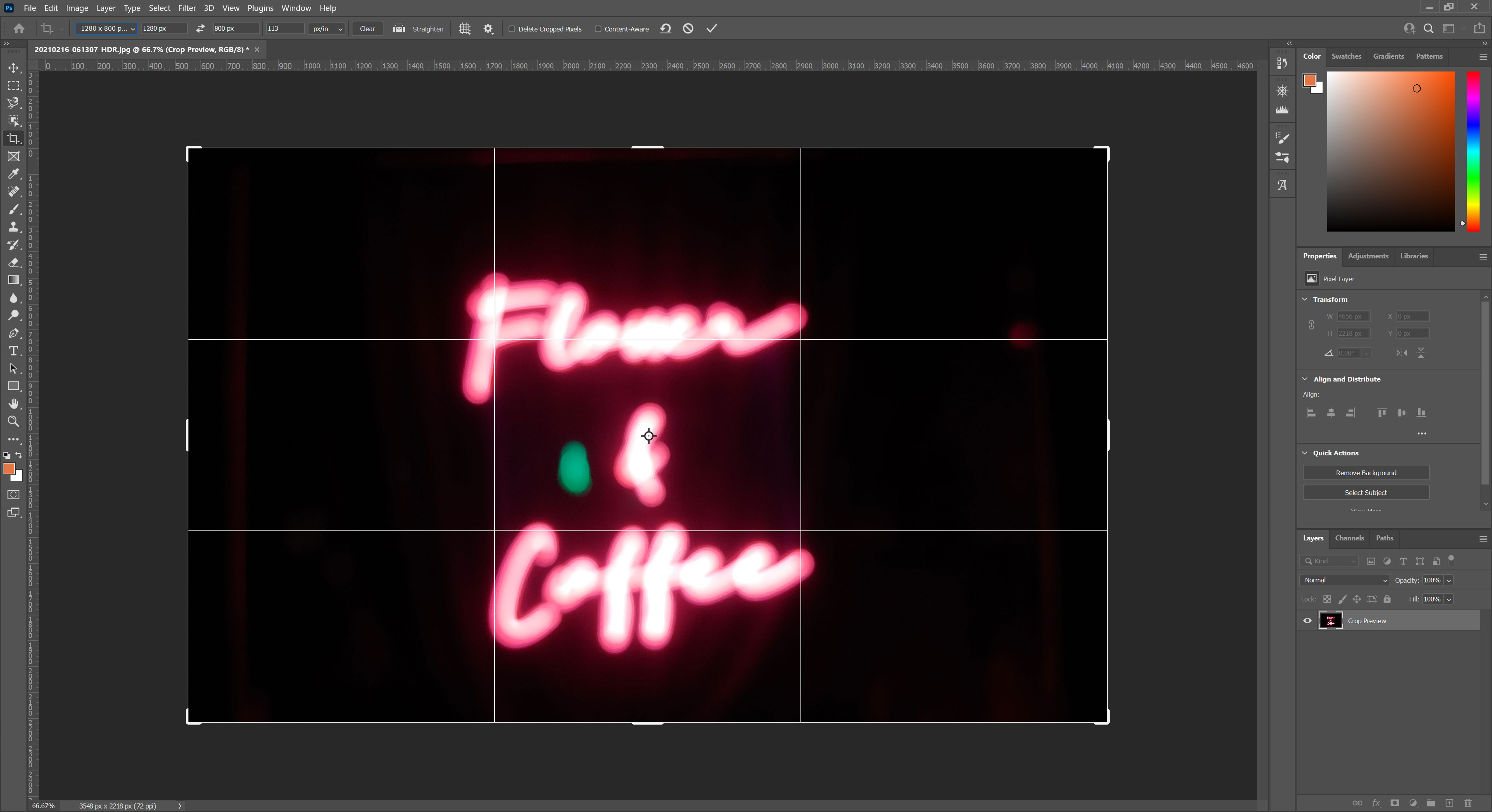
Task: Click the Clear button
Action: (367, 28)
